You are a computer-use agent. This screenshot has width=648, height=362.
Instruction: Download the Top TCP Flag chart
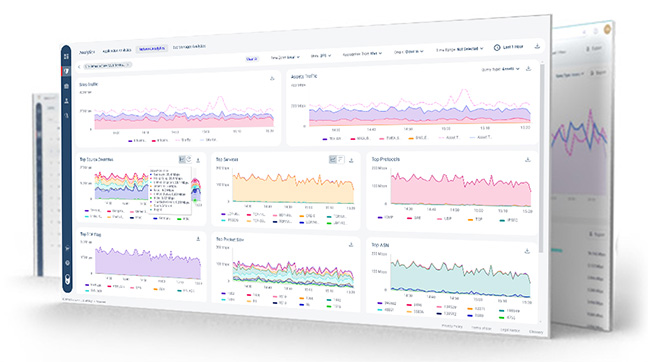tap(198, 239)
